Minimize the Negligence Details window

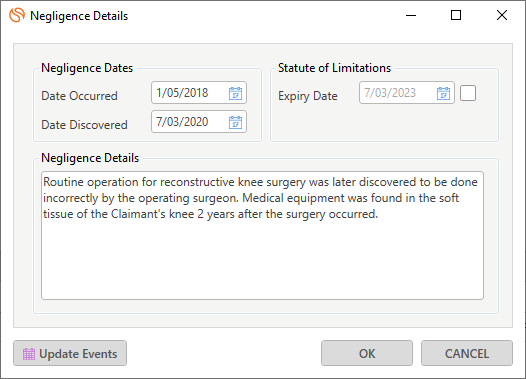tap(411, 15)
